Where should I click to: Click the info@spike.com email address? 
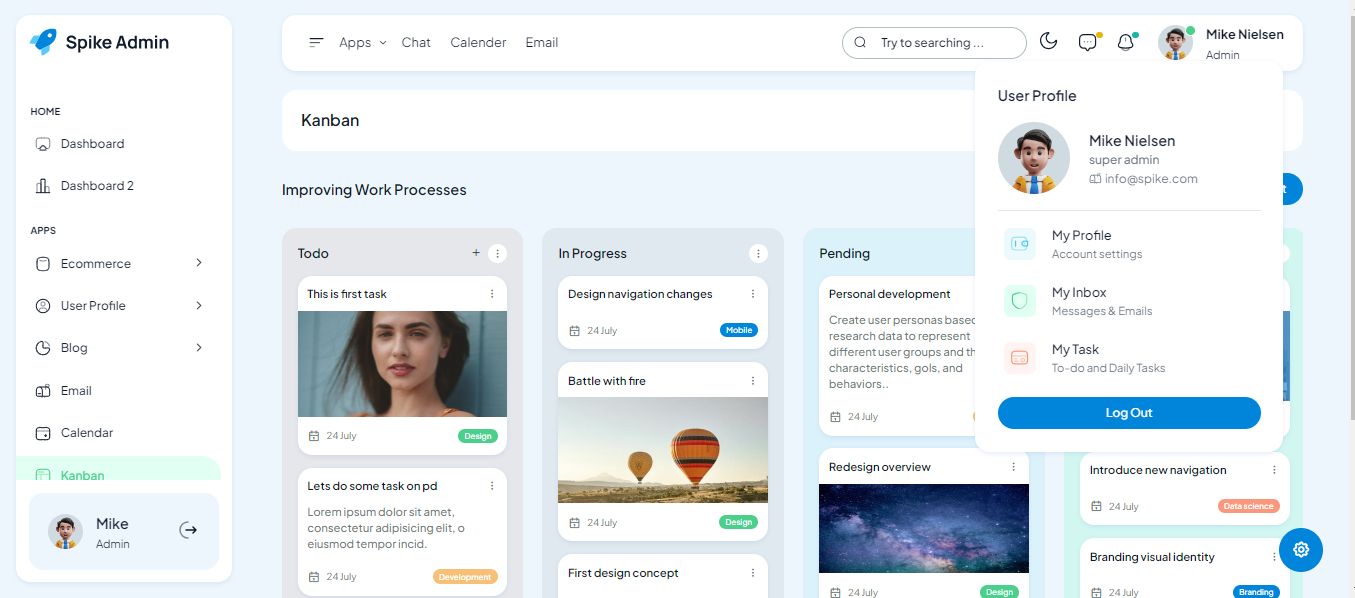pos(1151,179)
